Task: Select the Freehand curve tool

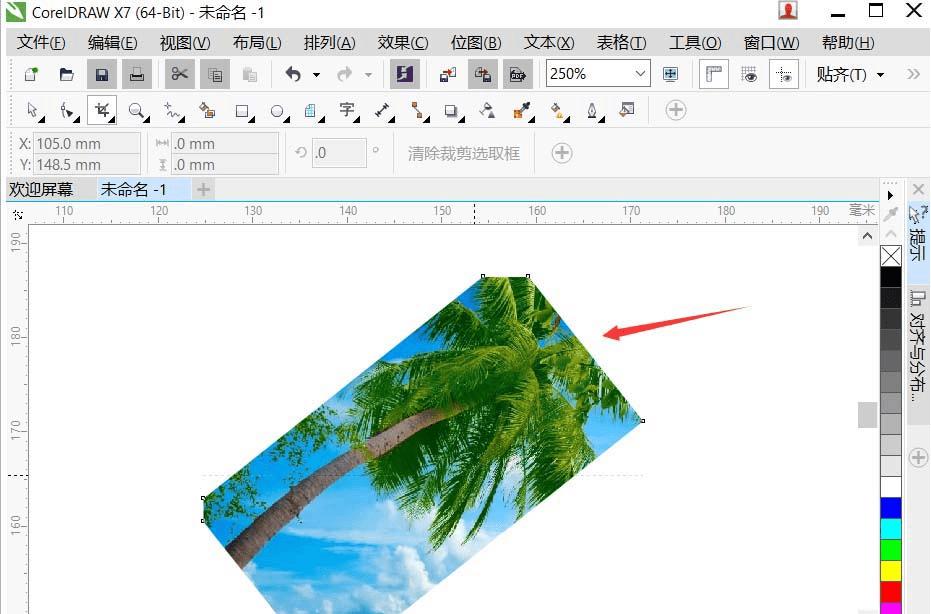Action: pyautogui.click(x=173, y=110)
